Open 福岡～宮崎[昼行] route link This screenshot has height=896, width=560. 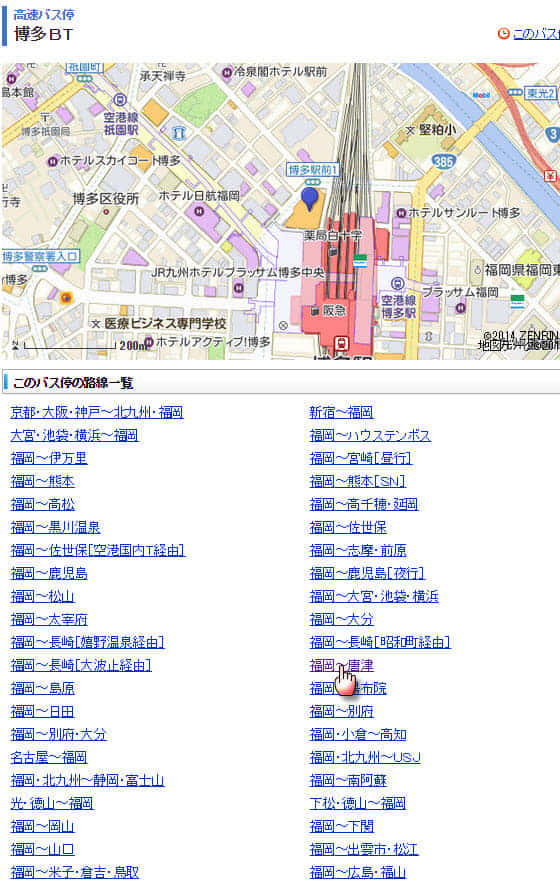pos(361,458)
